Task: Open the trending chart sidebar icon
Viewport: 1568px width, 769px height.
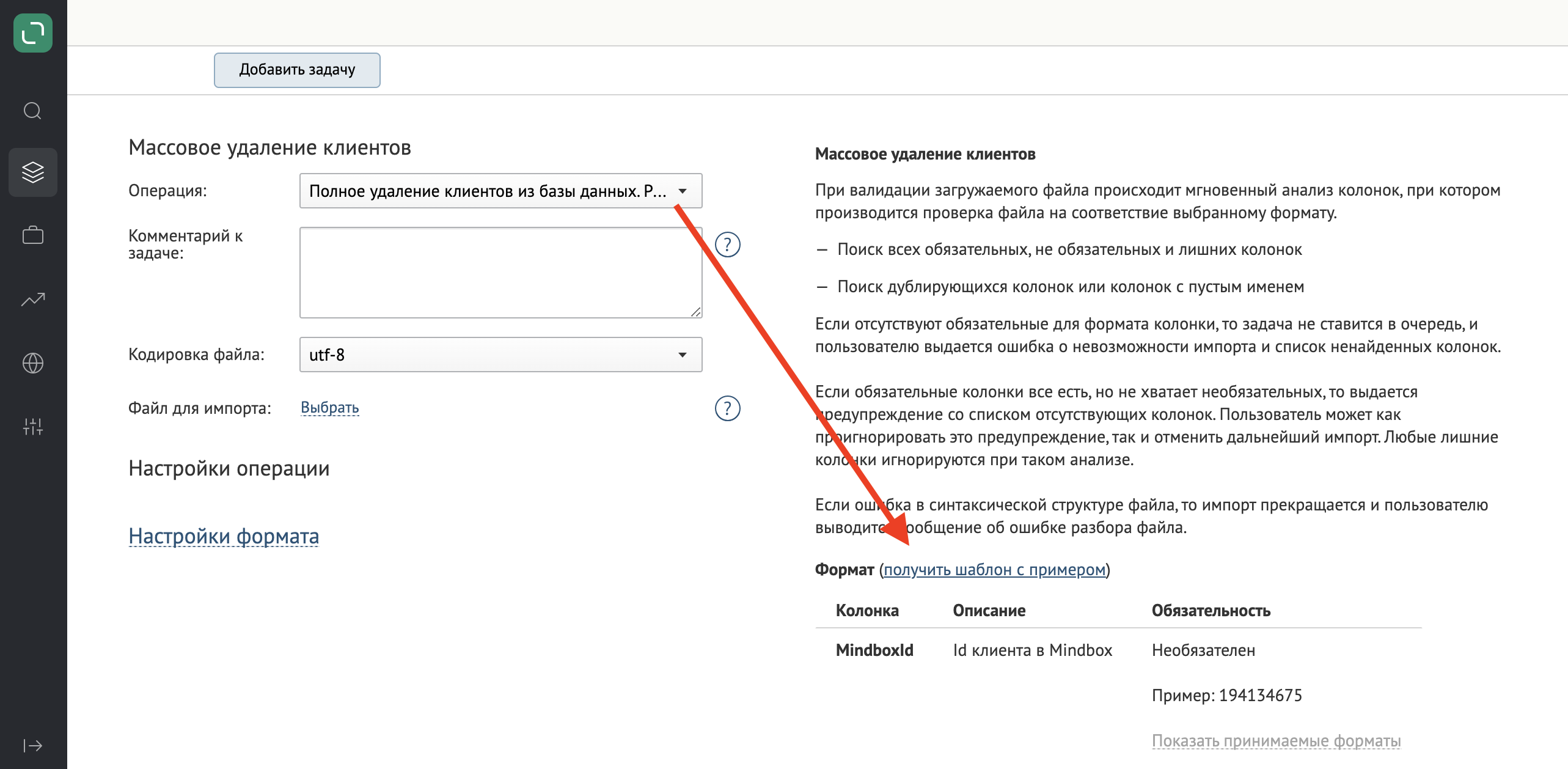Action: tap(33, 299)
